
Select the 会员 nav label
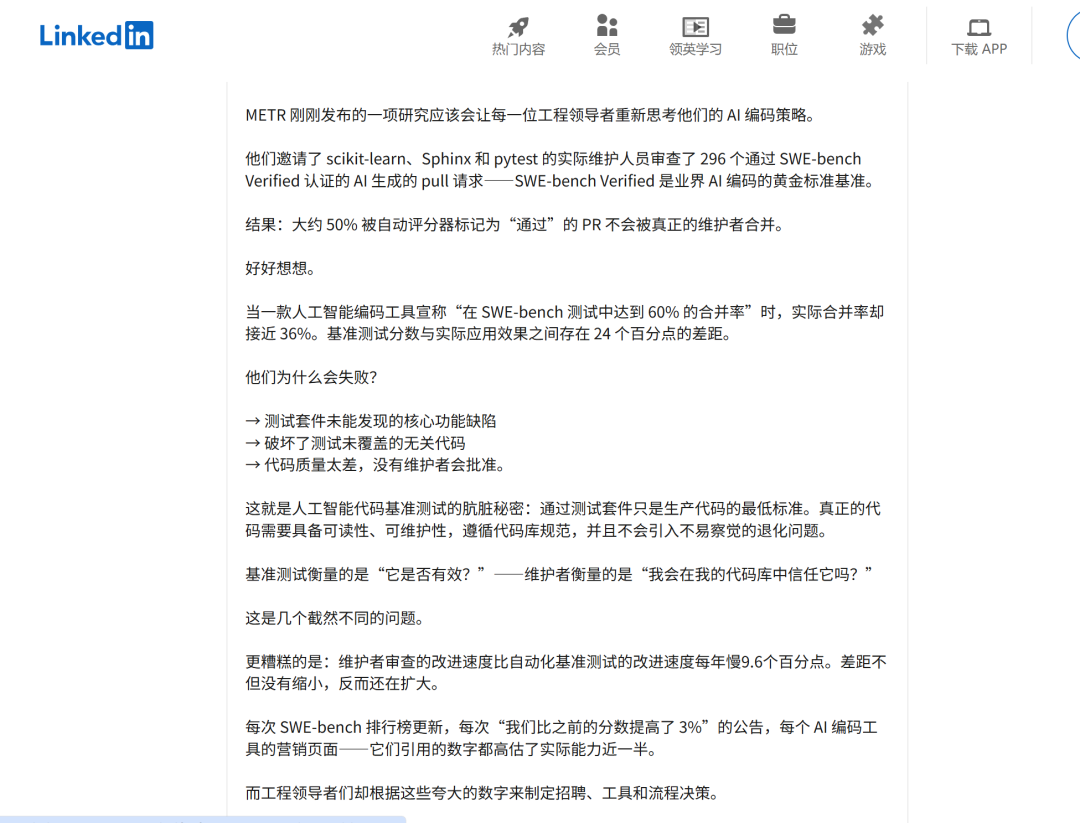607,50
